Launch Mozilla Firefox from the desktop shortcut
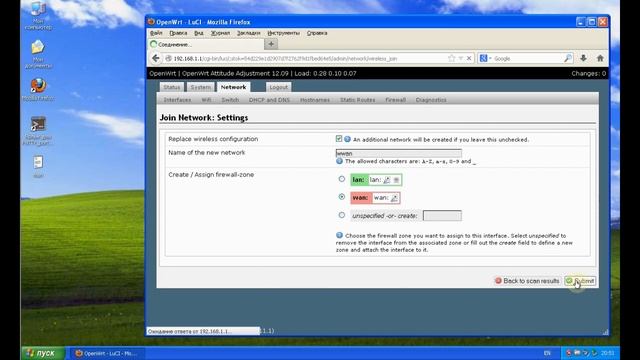The image size is (640, 360). tap(38, 90)
